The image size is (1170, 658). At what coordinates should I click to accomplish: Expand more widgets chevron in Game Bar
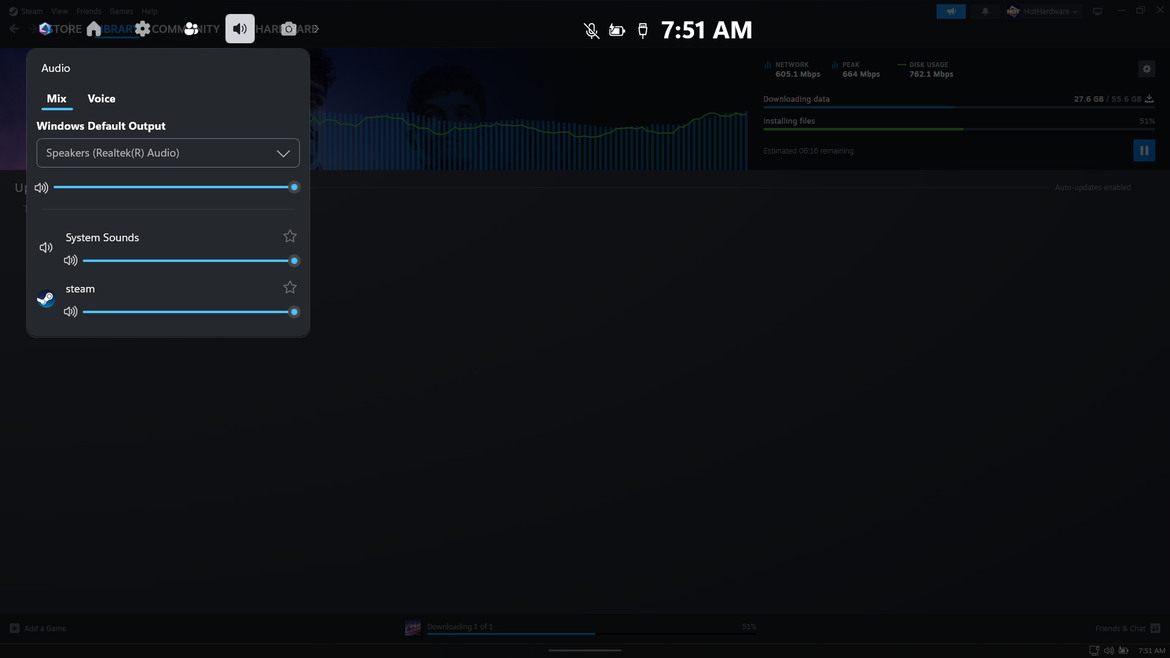[x=316, y=29]
